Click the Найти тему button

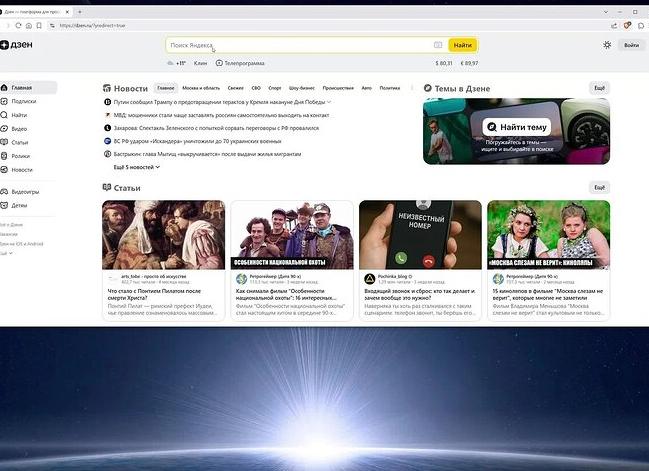click(x=517, y=127)
